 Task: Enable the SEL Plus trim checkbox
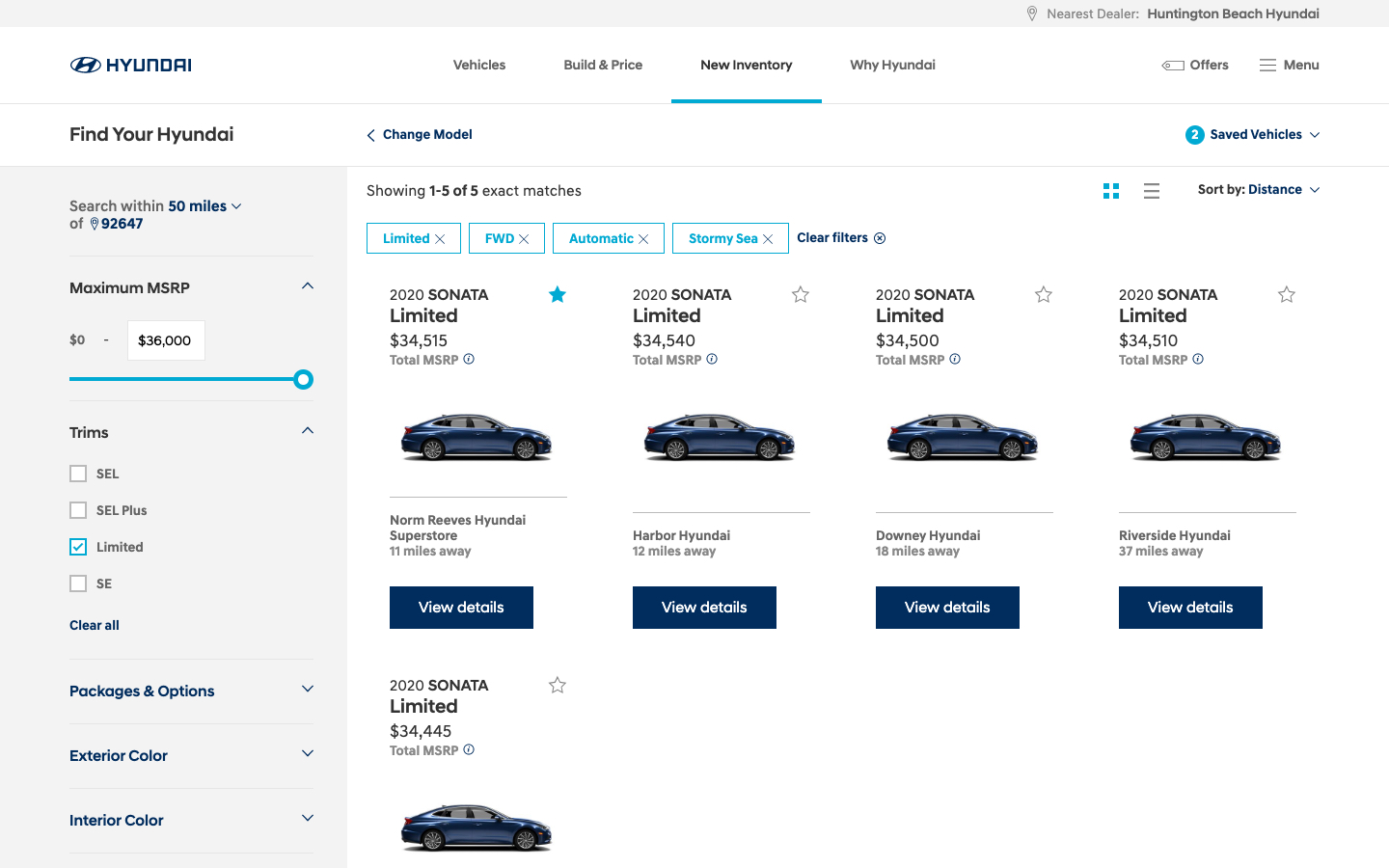(78, 510)
